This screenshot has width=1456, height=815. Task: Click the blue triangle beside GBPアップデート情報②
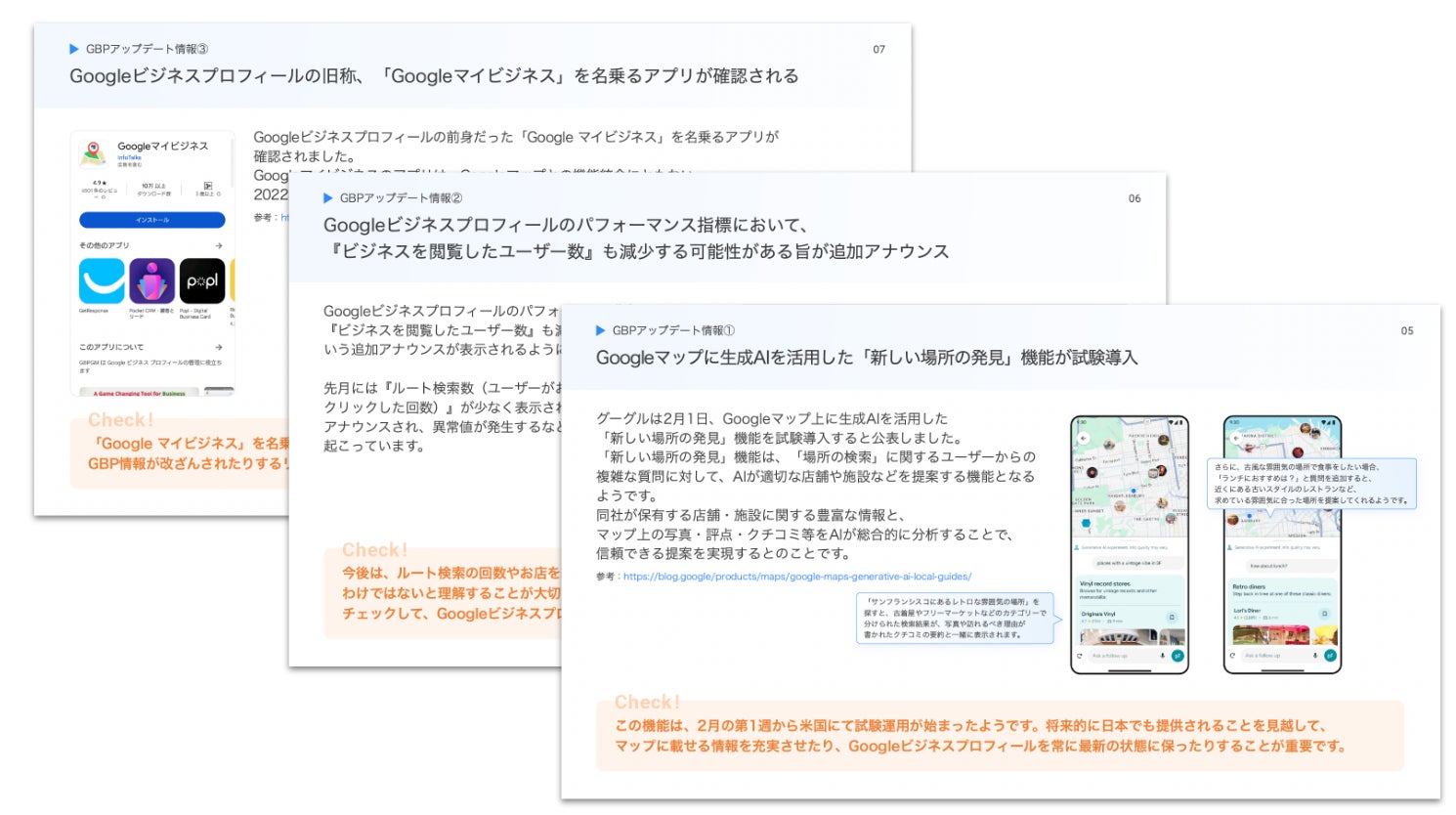click(x=328, y=197)
